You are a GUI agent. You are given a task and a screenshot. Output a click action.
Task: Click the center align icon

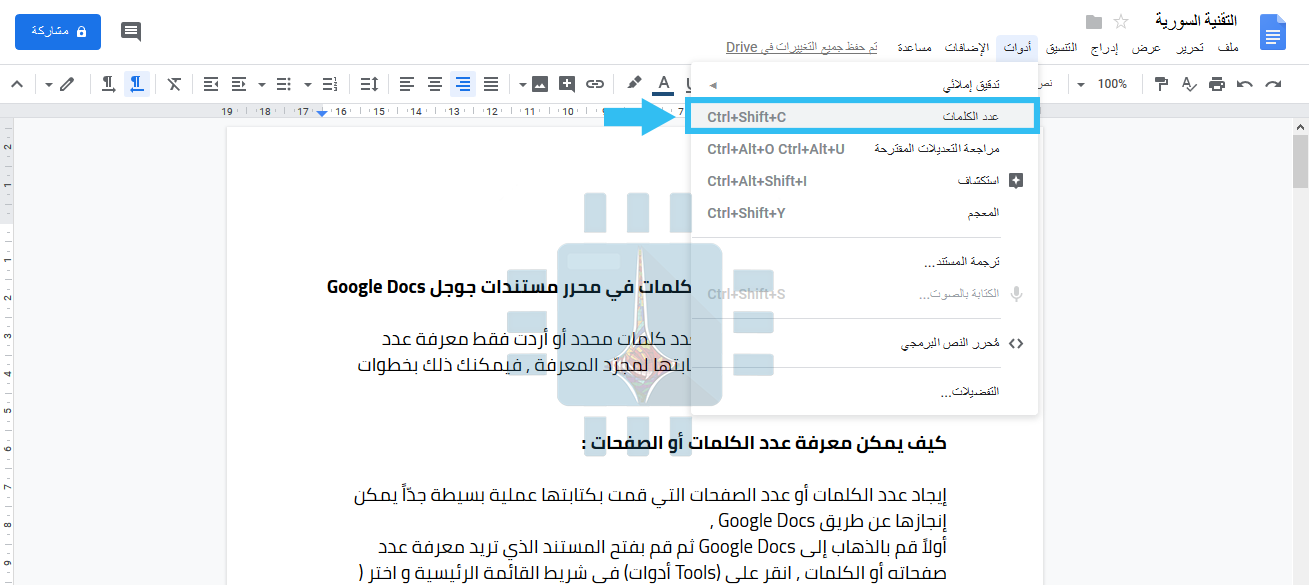pos(434,84)
